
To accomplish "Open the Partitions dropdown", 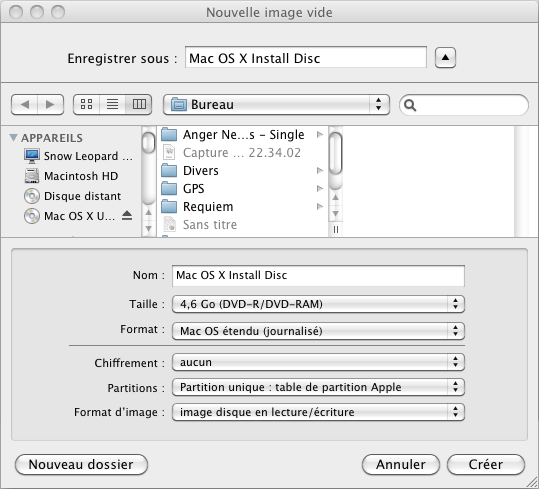I will (318, 387).
